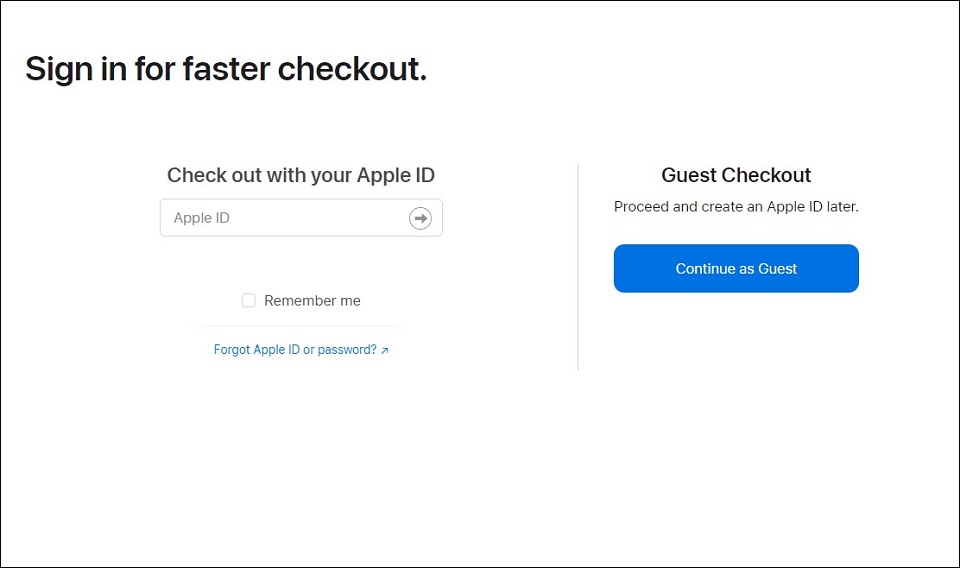Click the horizontal separator below Remember me
Image resolution: width=960 pixels, height=568 pixels.
[301, 325]
